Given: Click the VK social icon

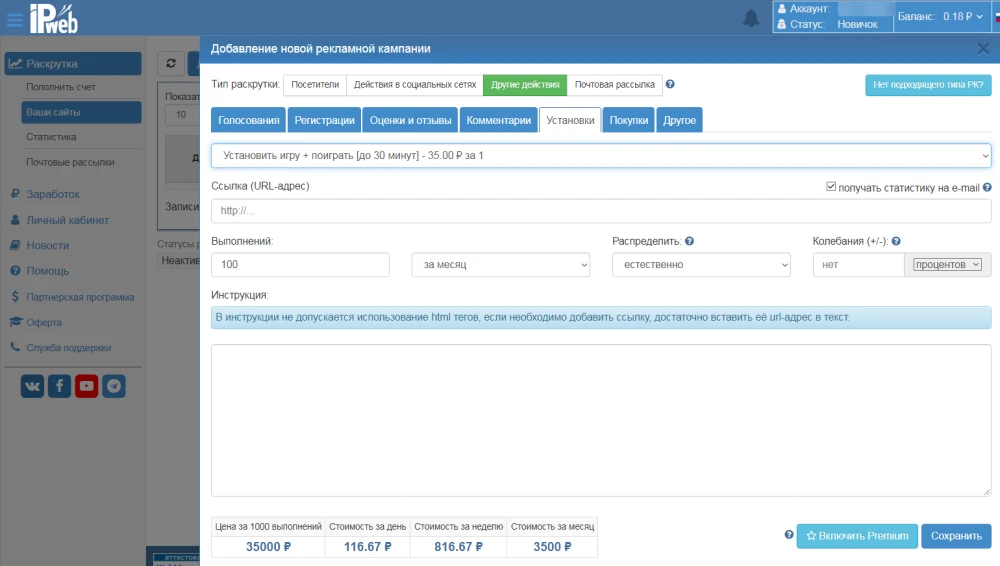Looking at the screenshot, I should point(33,386).
